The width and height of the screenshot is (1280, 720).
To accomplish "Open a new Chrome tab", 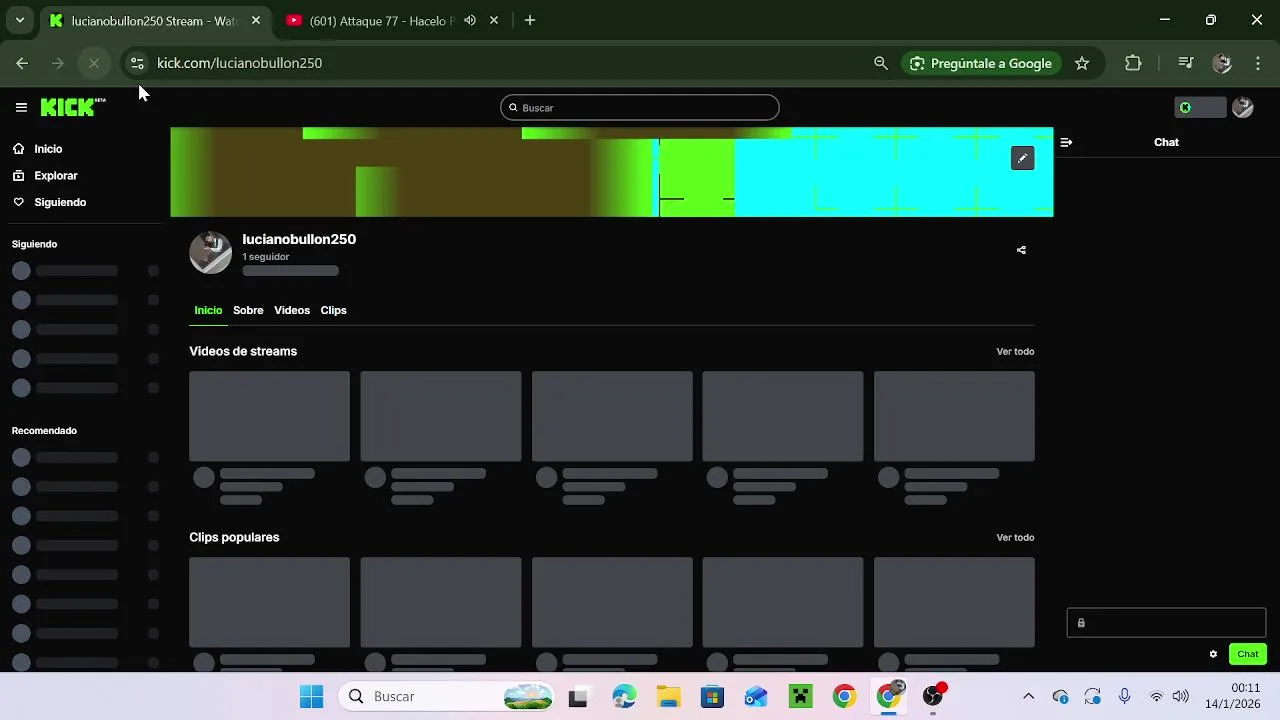I will pyautogui.click(x=530, y=20).
